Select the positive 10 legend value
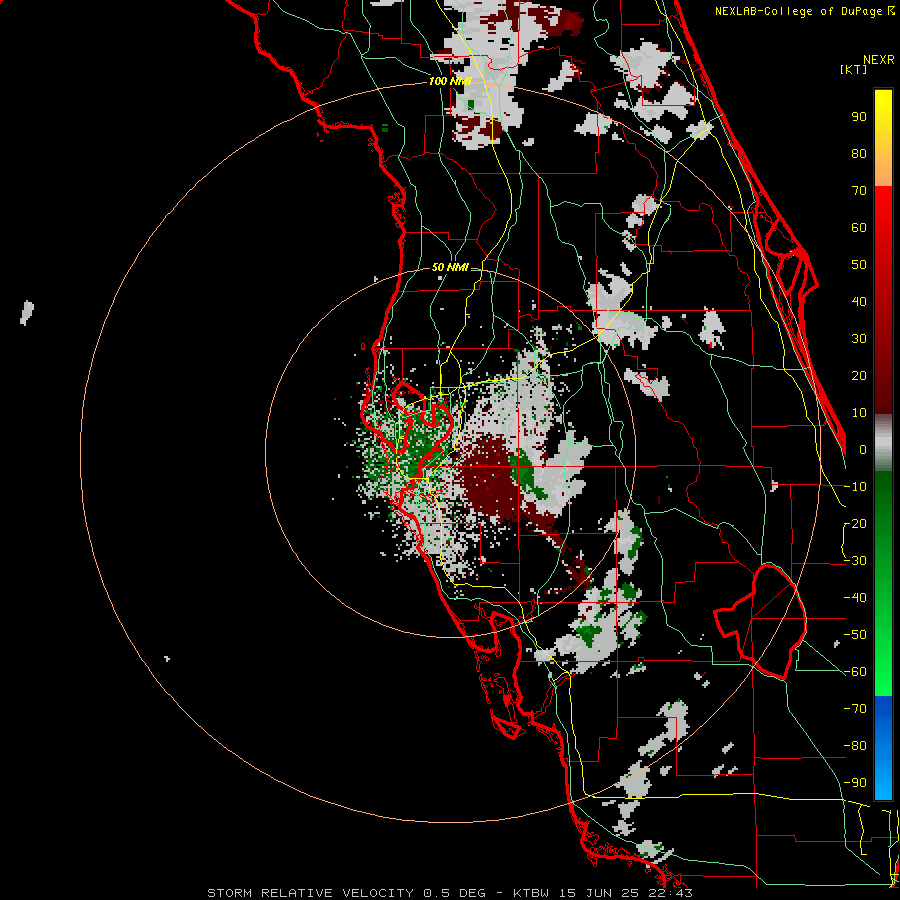This screenshot has width=900, height=900. (x=859, y=413)
